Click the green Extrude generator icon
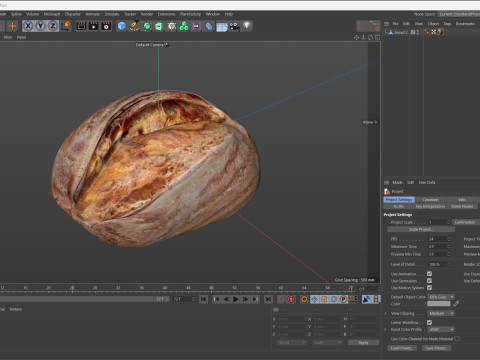The image size is (480, 360). click(x=159, y=26)
